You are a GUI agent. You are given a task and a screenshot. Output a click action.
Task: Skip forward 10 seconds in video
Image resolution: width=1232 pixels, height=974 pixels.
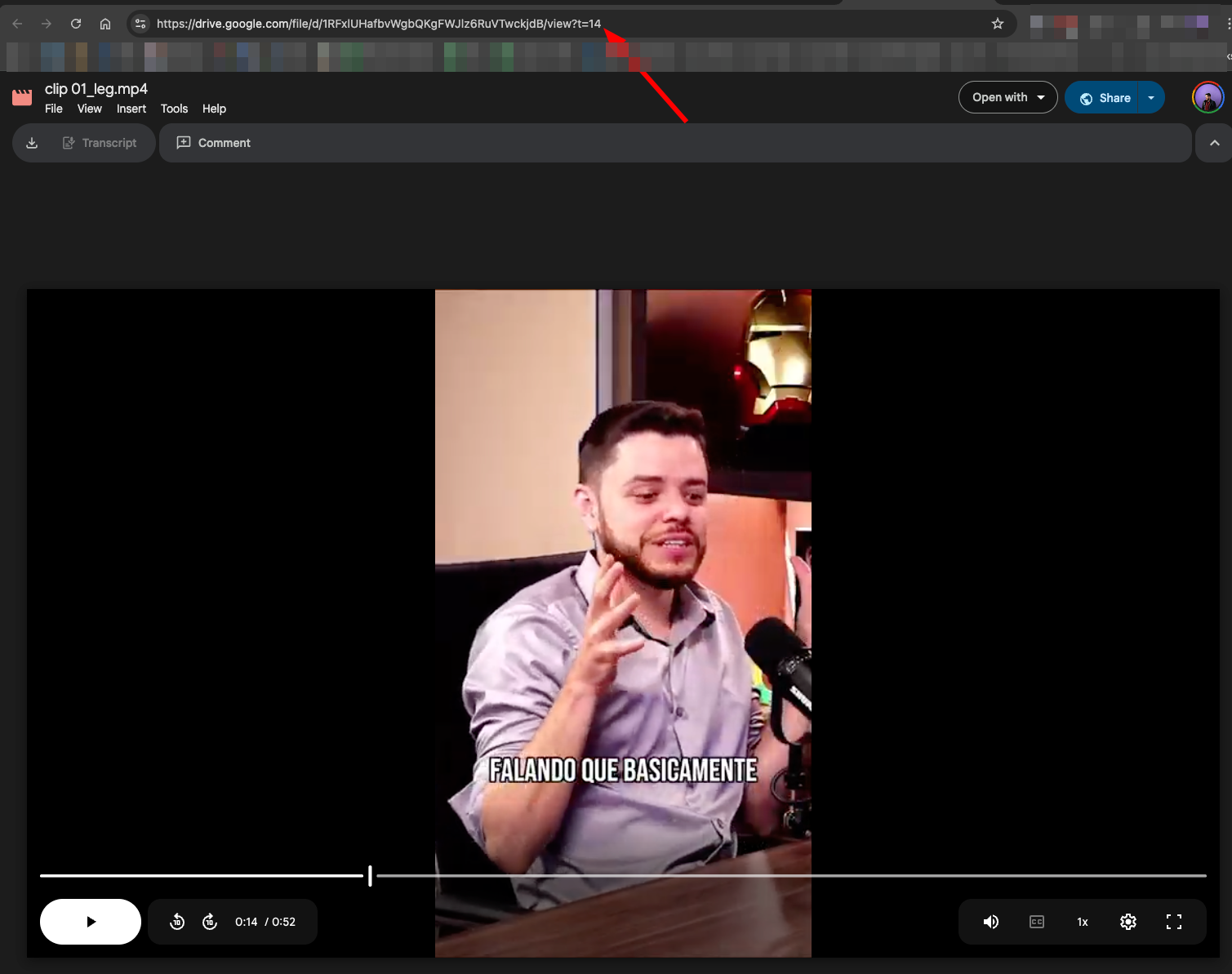click(210, 922)
